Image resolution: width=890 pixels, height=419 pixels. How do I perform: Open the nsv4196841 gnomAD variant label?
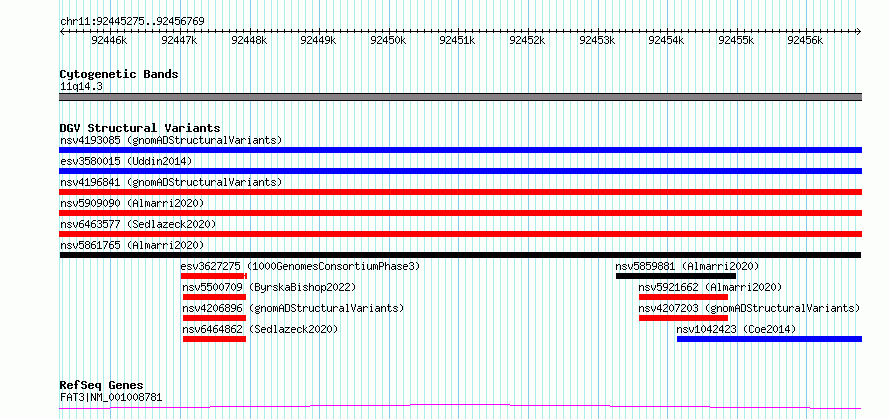[x=171, y=182]
